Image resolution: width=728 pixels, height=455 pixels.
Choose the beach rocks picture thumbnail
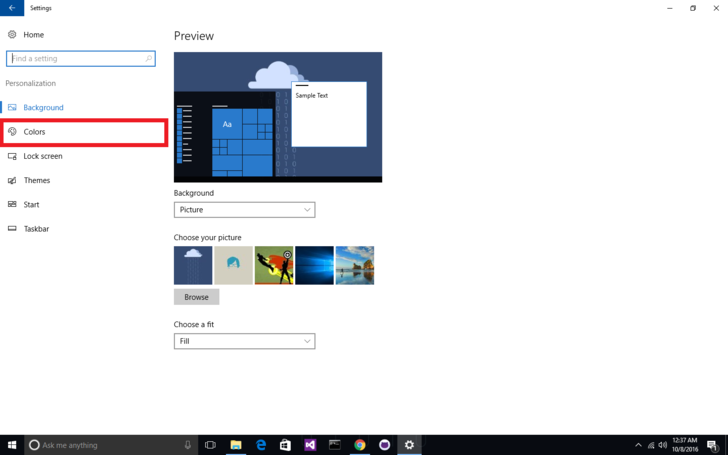coord(355,265)
